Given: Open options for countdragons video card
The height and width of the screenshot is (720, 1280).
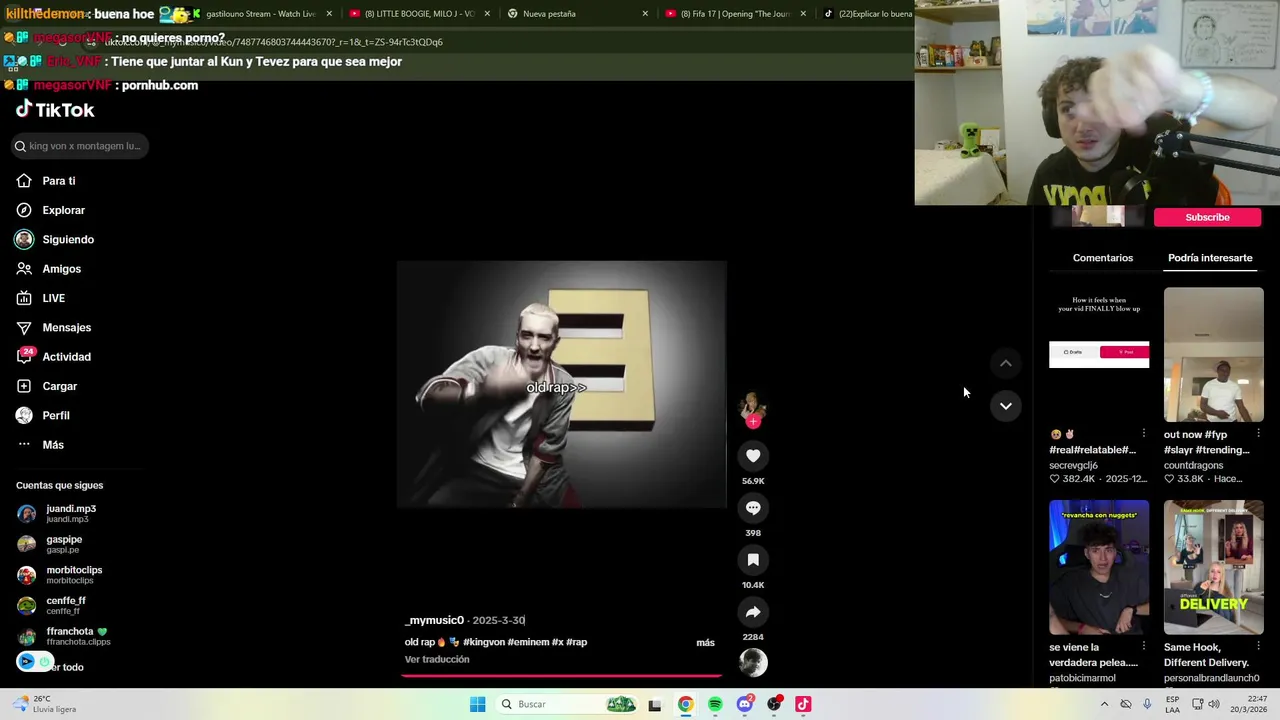Looking at the screenshot, I should [1258, 434].
